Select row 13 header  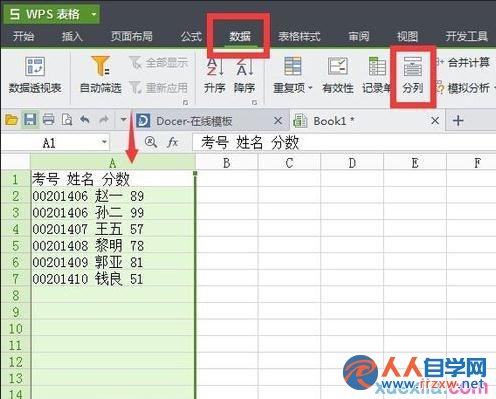point(16,378)
